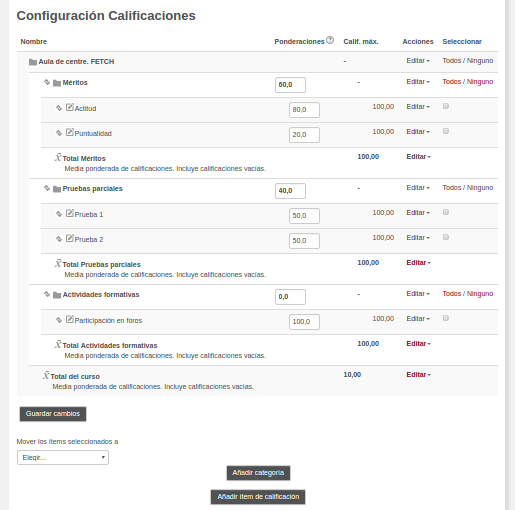This screenshot has width=515, height=510.
Task: Open Editar menu for Actividades formativas category
Action: (x=418, y=294)
